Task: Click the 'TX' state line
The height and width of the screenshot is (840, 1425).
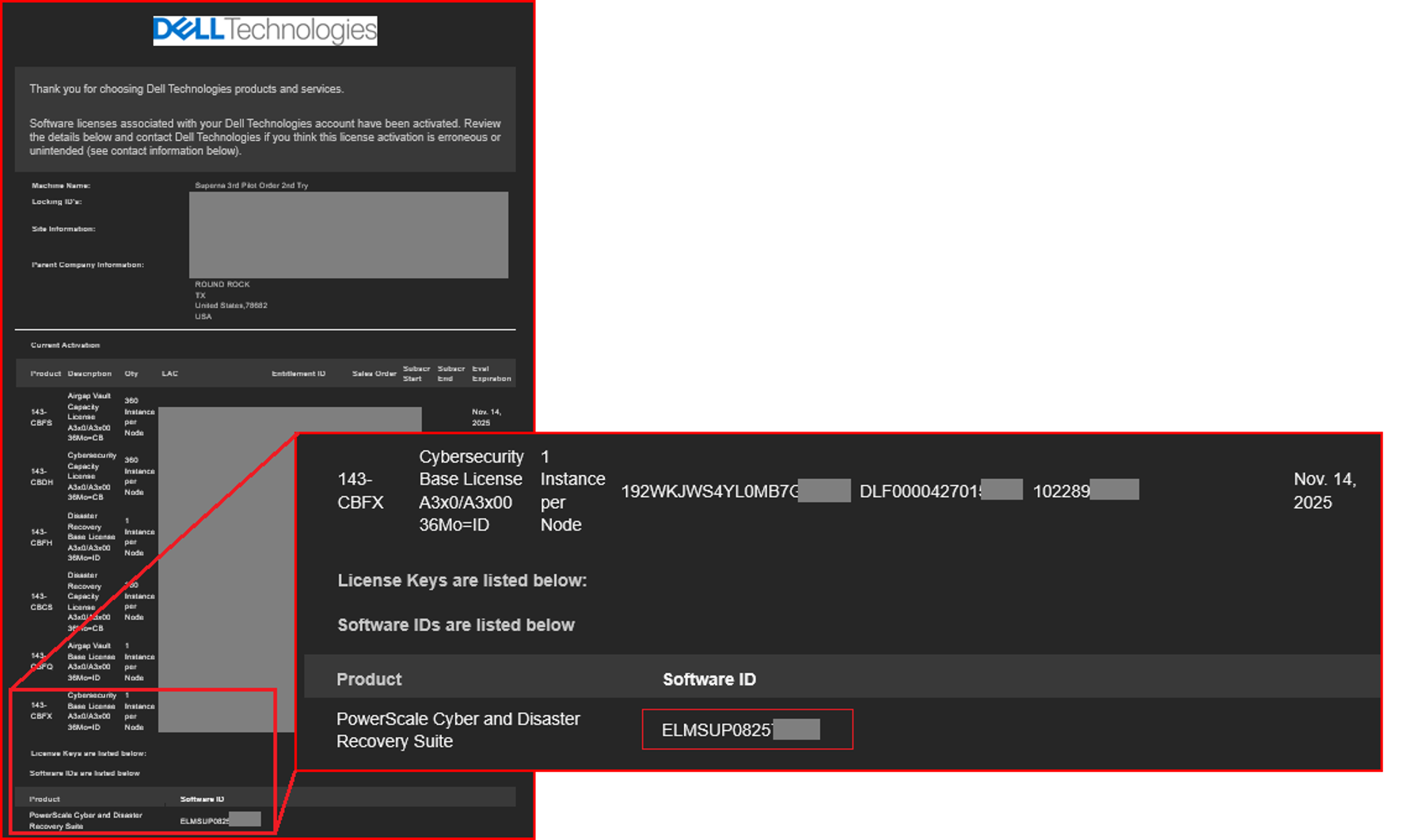Action: tap(200, 295)
